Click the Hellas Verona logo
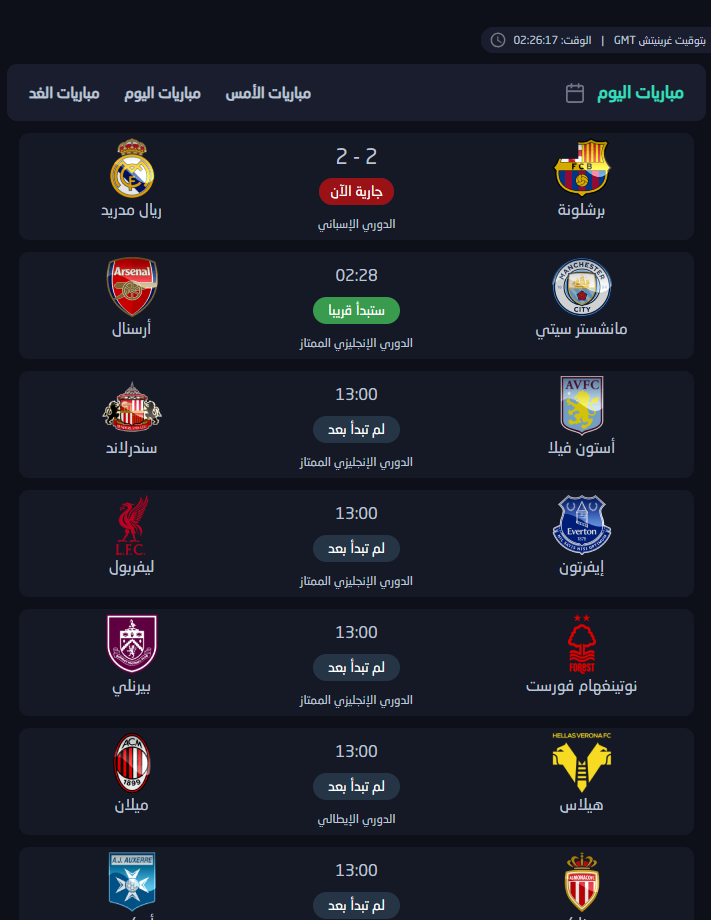 point(581,762)
